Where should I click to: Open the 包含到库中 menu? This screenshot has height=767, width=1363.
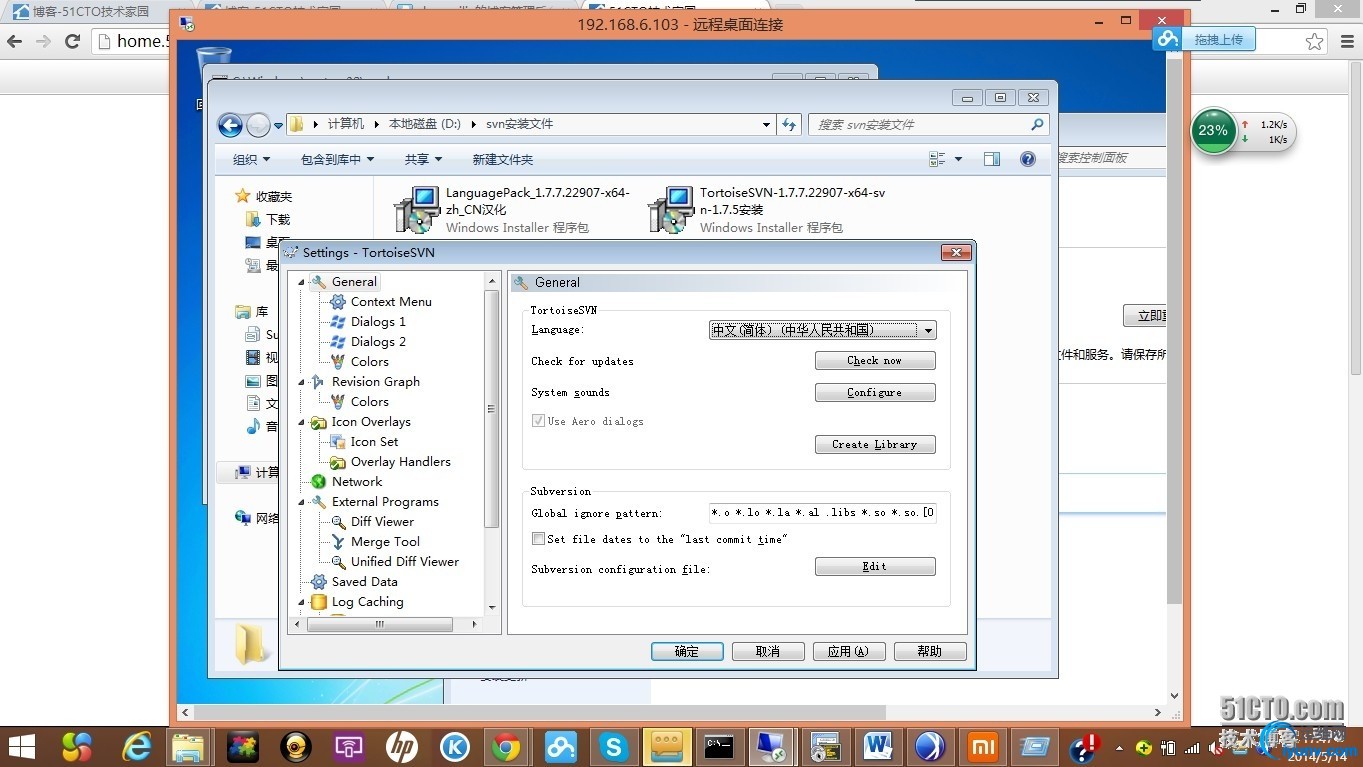(x=337, y=159)
